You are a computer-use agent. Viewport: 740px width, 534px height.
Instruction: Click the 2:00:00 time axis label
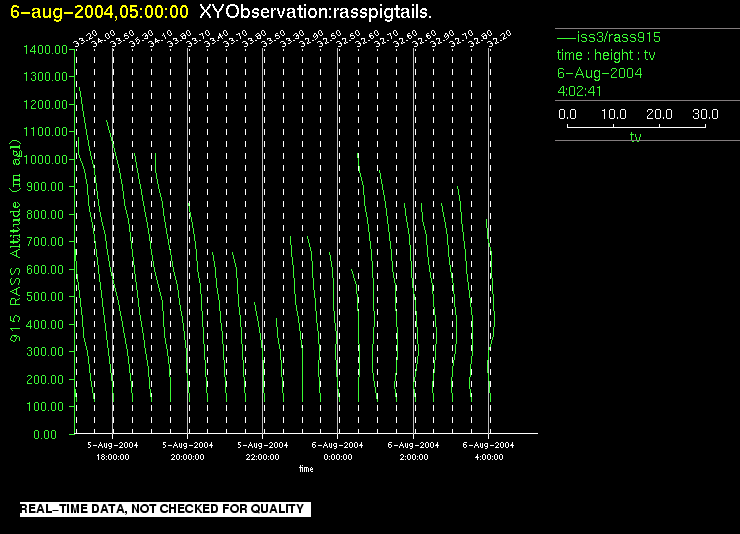click(x=414, y=457)
